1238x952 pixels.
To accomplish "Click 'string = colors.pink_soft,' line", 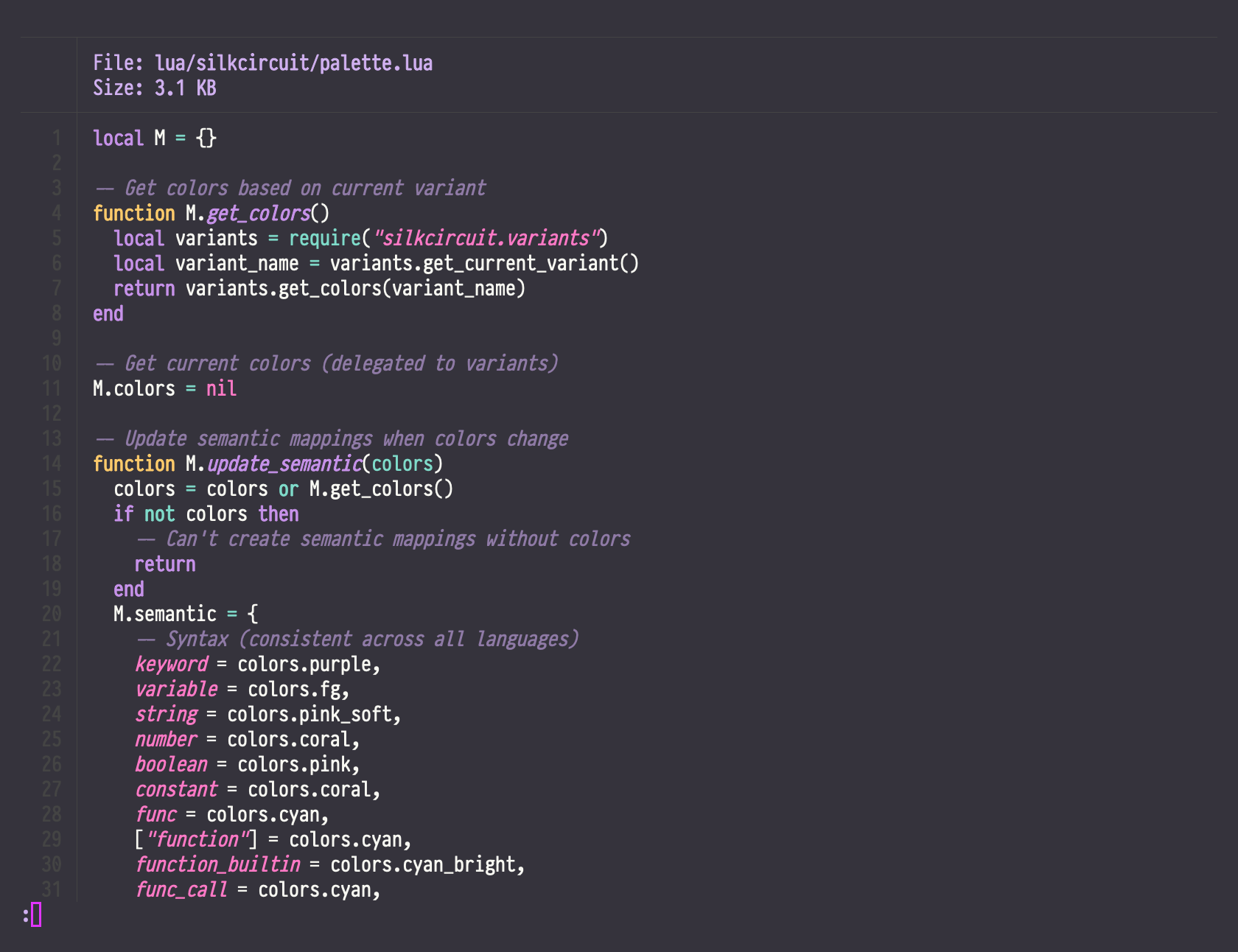I will (268, 715).
